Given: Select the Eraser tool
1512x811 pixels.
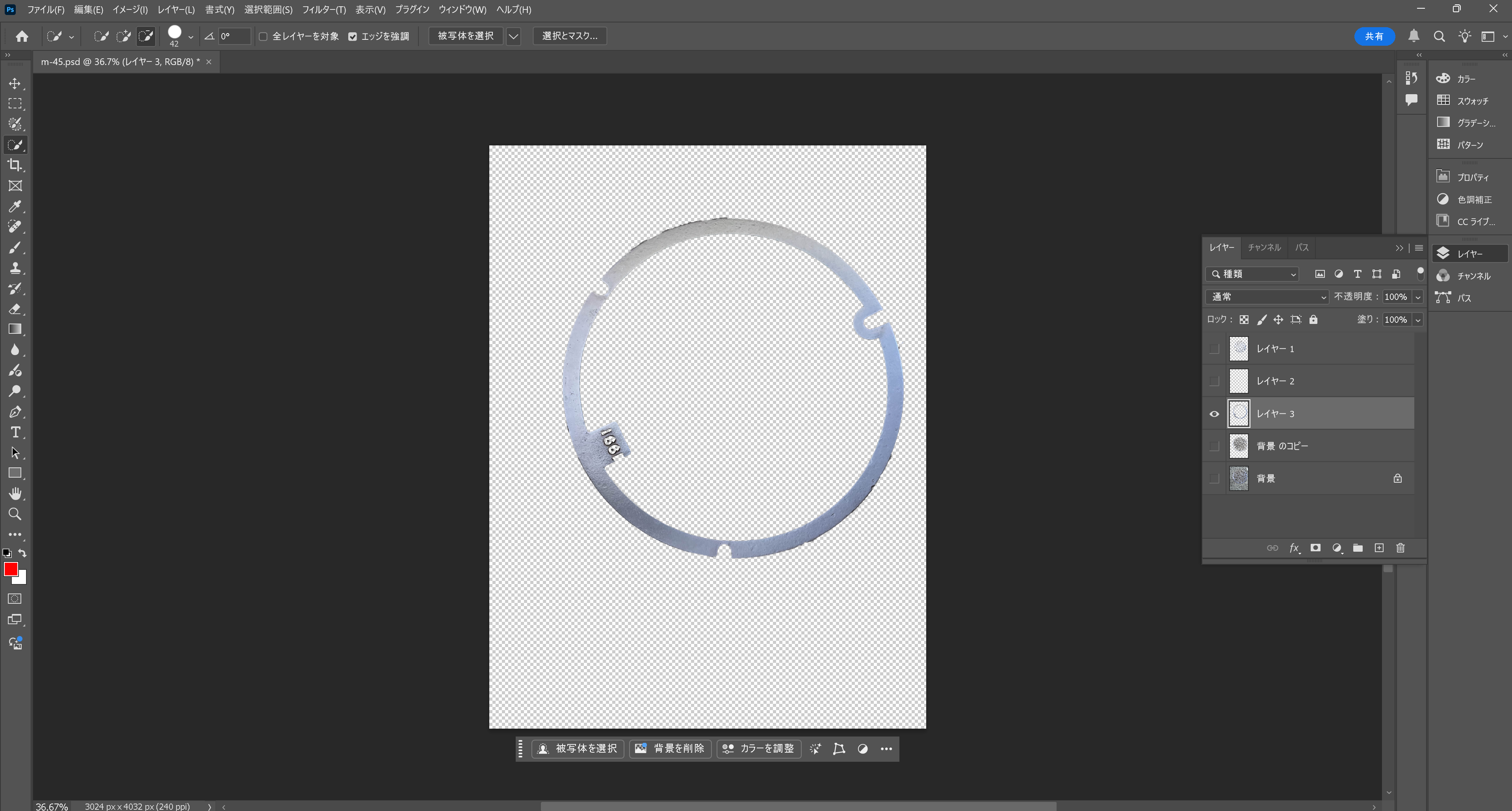Looking at the screenshot, I should coord(15,309).
